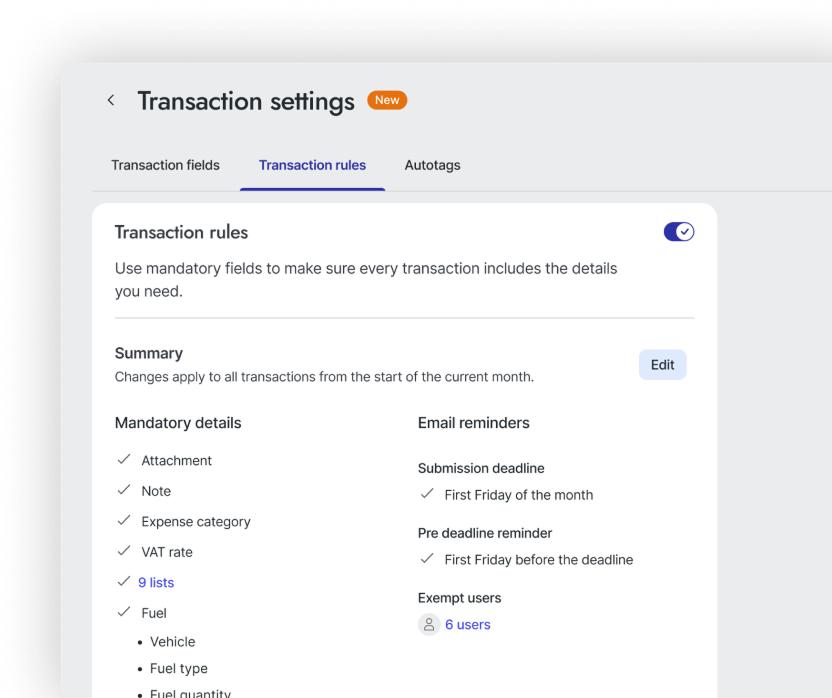Click the checkmark next to VAT rate
The width and height of the screenshot is (832, 698).
point(124,551)
